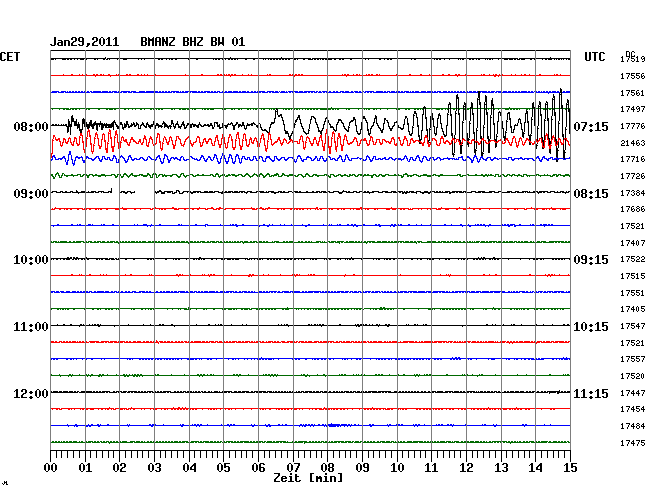The width and height of the screenshot is (650, 494).
Task: Click the DC value '17716'
Action: coord(633,160)
